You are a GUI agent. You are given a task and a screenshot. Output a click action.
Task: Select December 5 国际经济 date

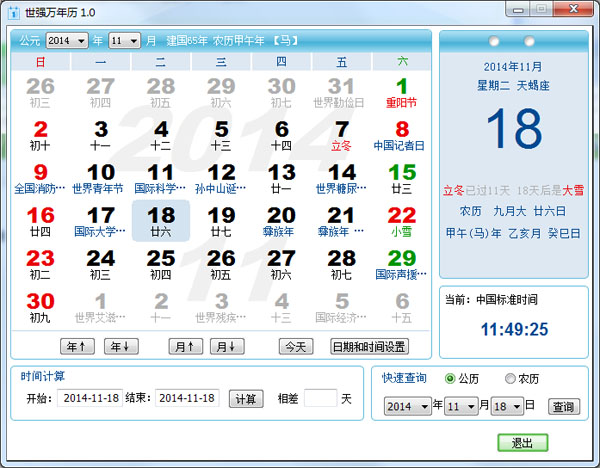click(341, 307)
